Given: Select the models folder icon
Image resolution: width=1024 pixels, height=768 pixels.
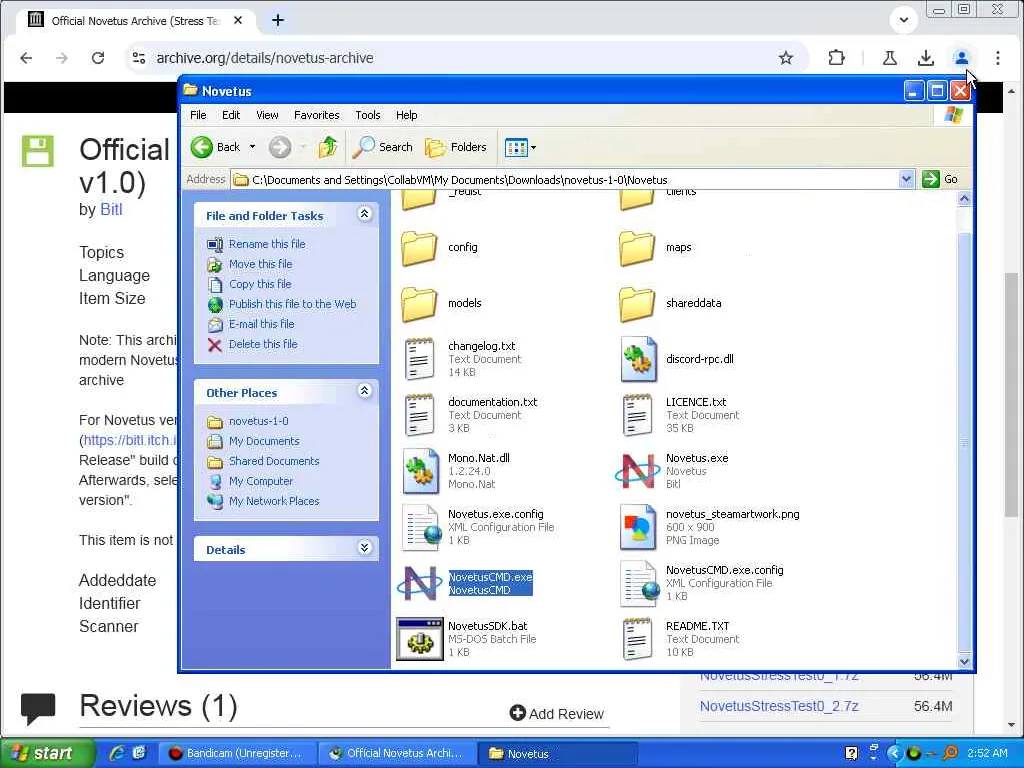Looking at the screenshot, I should tap(419, 304).
